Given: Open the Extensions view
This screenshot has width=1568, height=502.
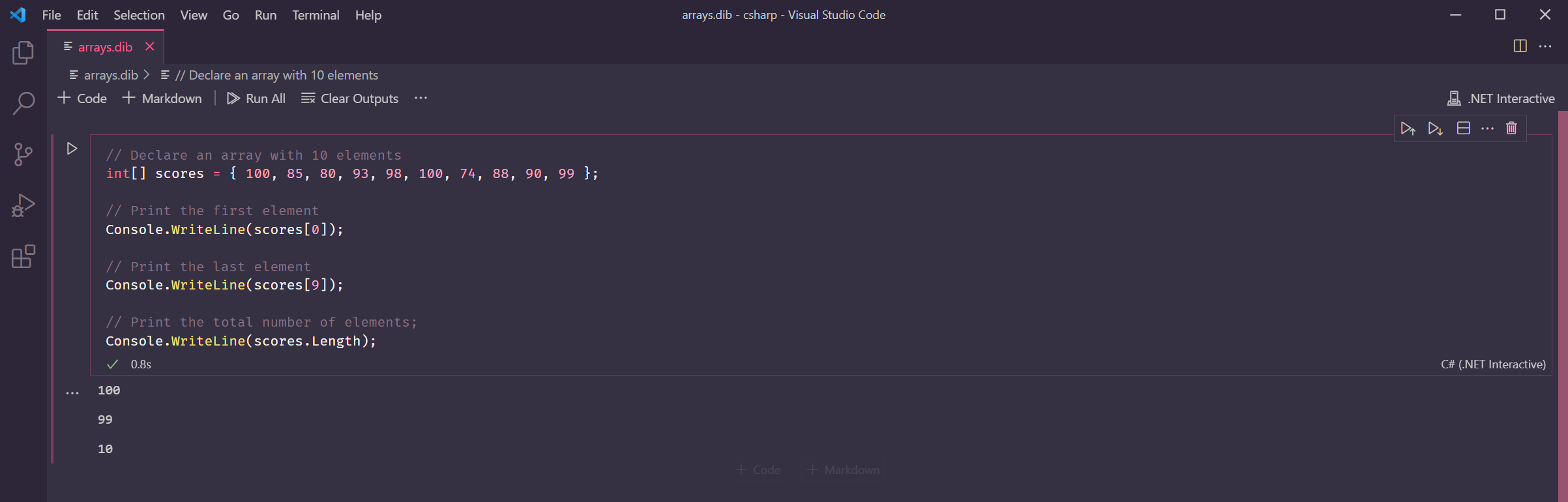Looking at the screenshot, I should pos(23,257).
